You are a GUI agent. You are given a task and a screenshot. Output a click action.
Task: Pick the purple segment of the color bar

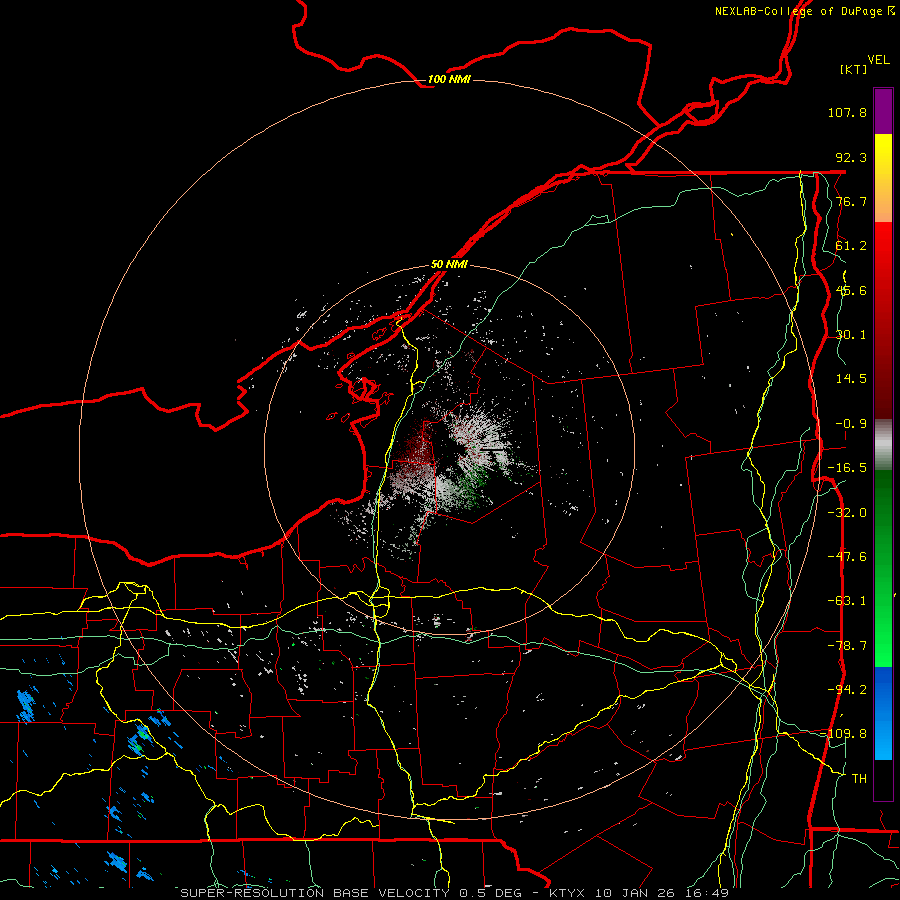883,111
